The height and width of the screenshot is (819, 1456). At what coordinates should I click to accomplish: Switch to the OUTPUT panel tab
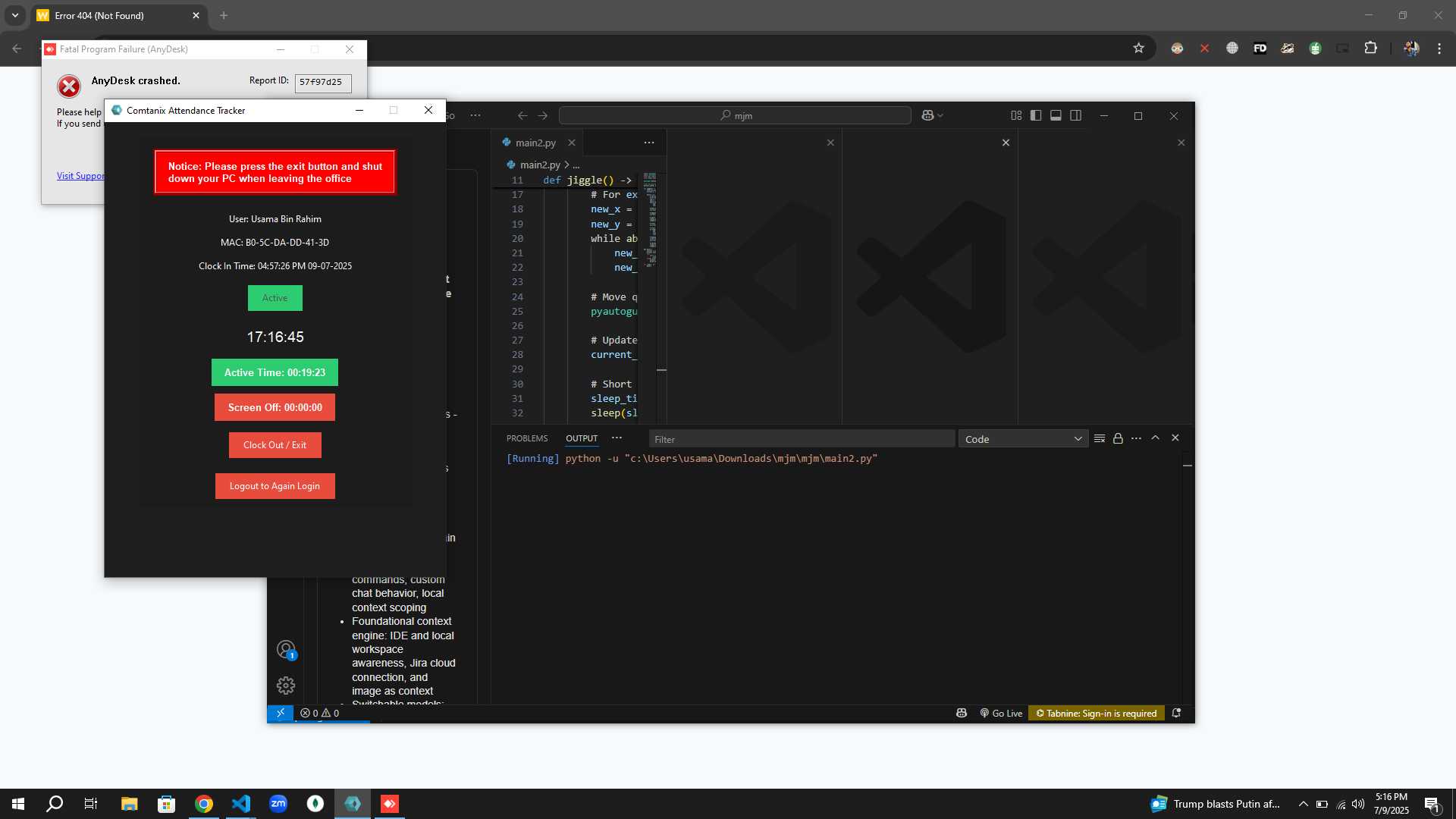click(582, 438)
